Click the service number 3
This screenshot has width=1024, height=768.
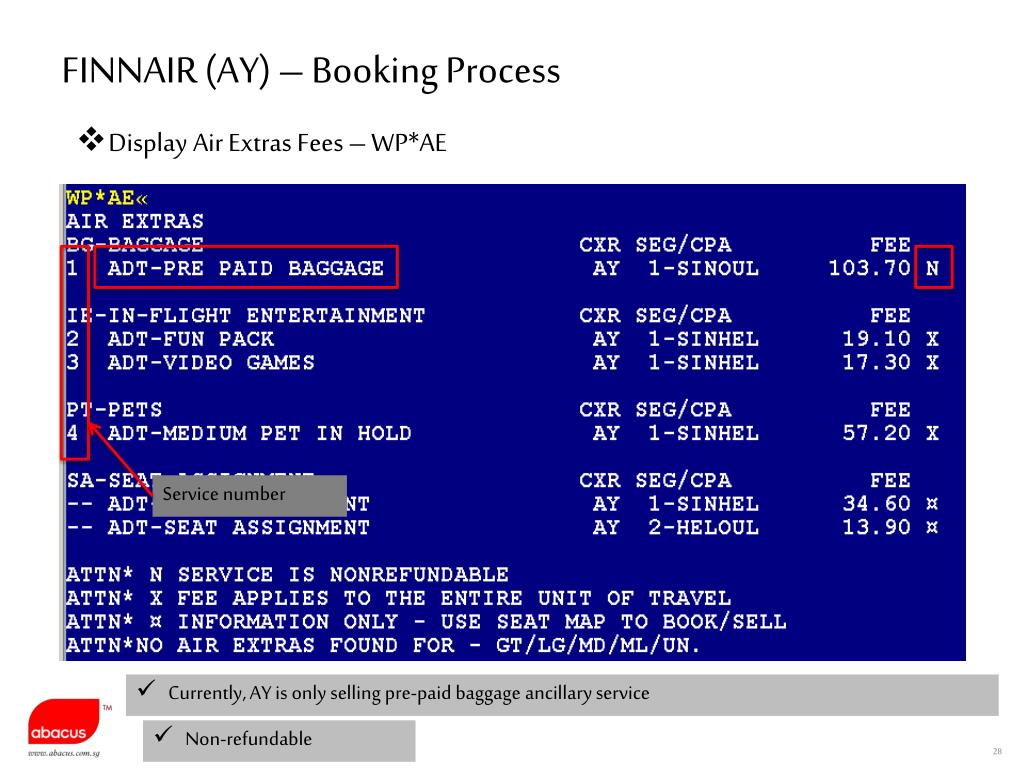pyautogui.click(x=72, y=362)
